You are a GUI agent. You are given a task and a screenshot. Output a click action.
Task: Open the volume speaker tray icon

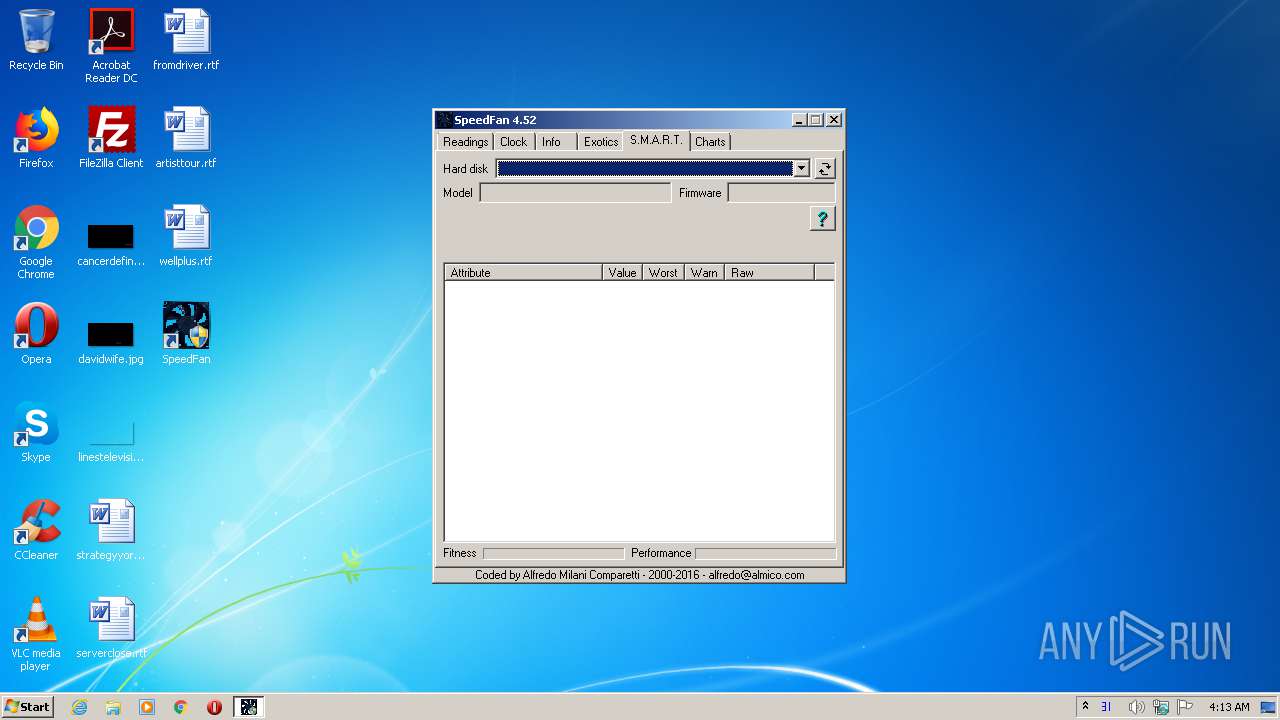click(1136, 707)
